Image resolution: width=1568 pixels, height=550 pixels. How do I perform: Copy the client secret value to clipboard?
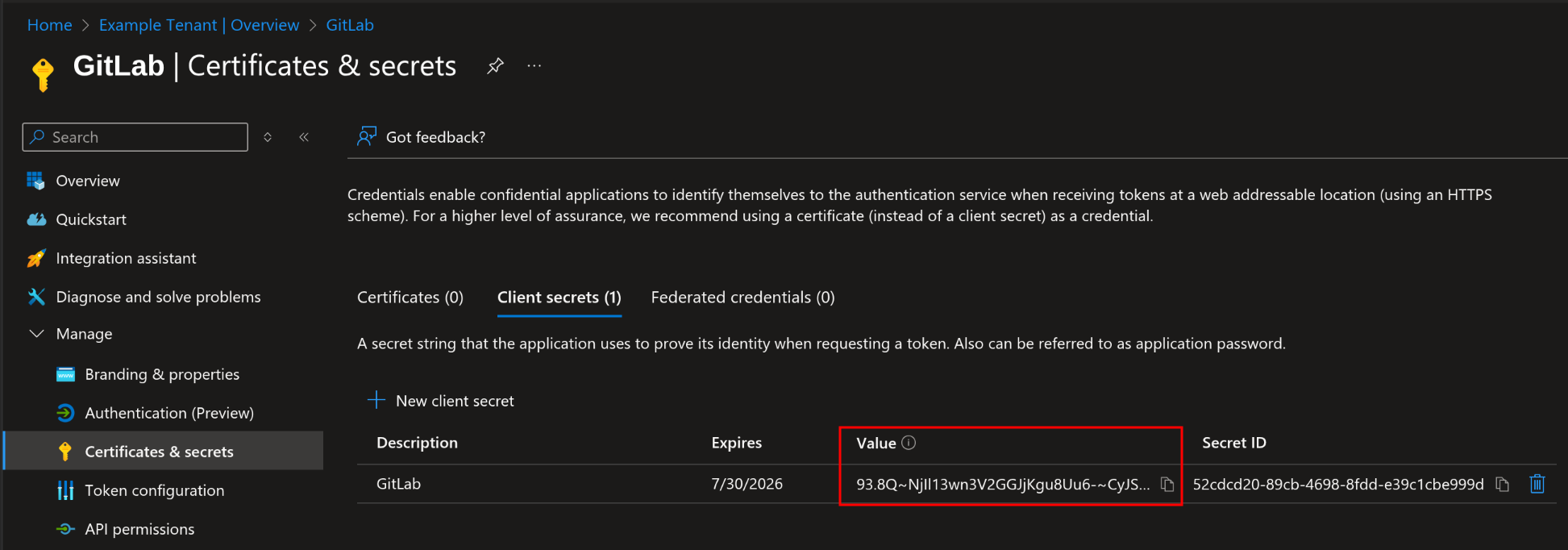[x=1167, y=484]
